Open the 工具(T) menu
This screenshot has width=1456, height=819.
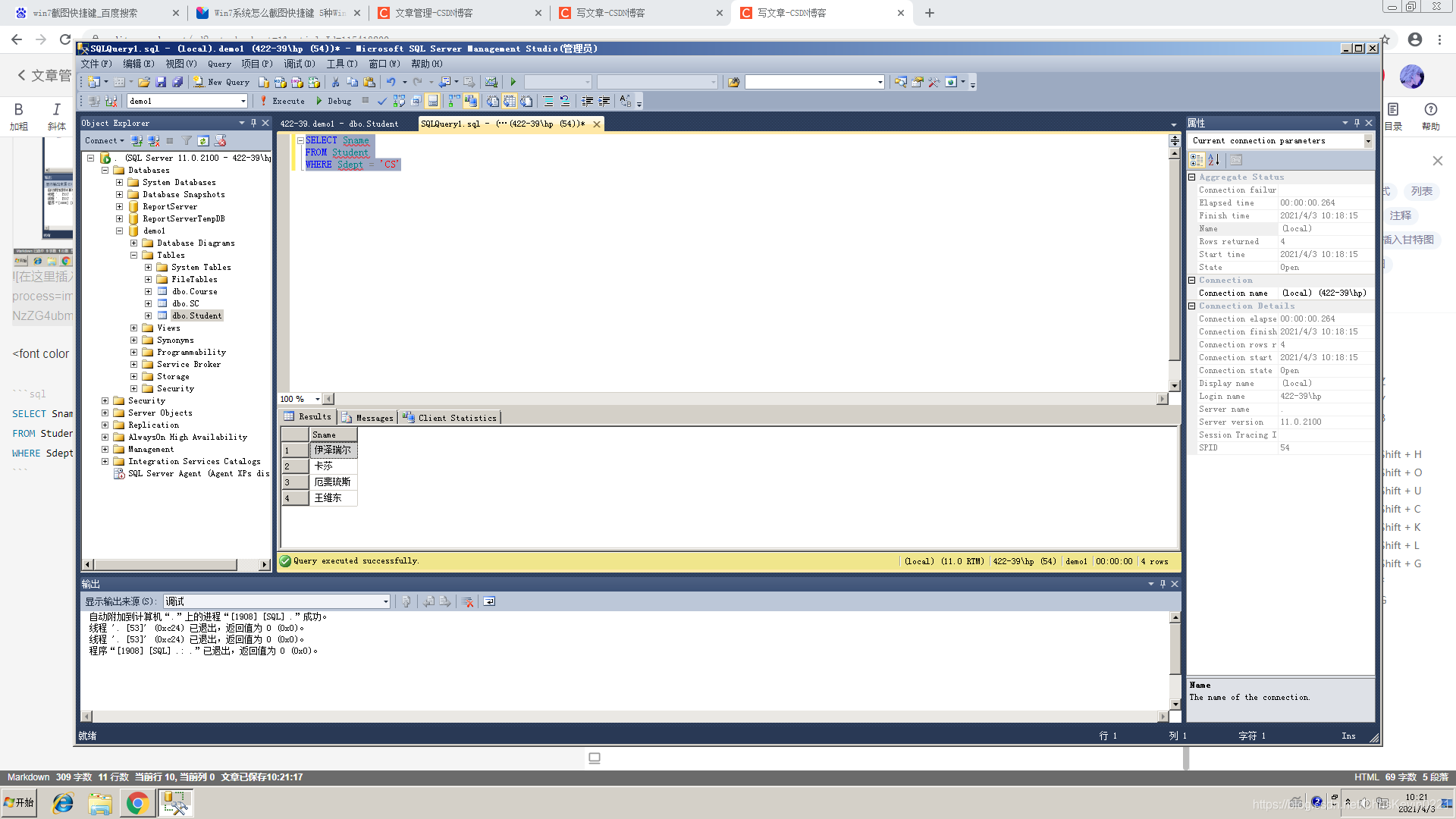pyautogui.click(x=342, y=64)
